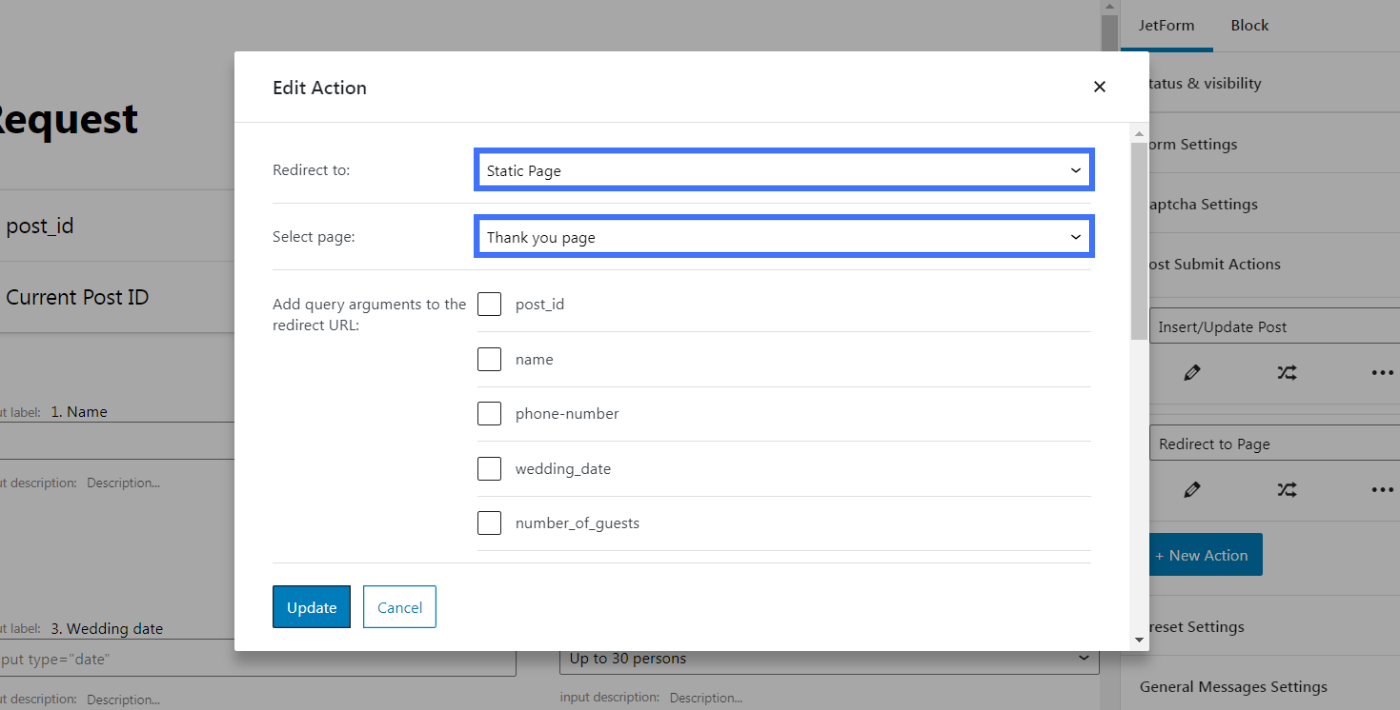
Task: Edit the Insert/Update Post action with pencil icon
Action: click(1192, 372)
